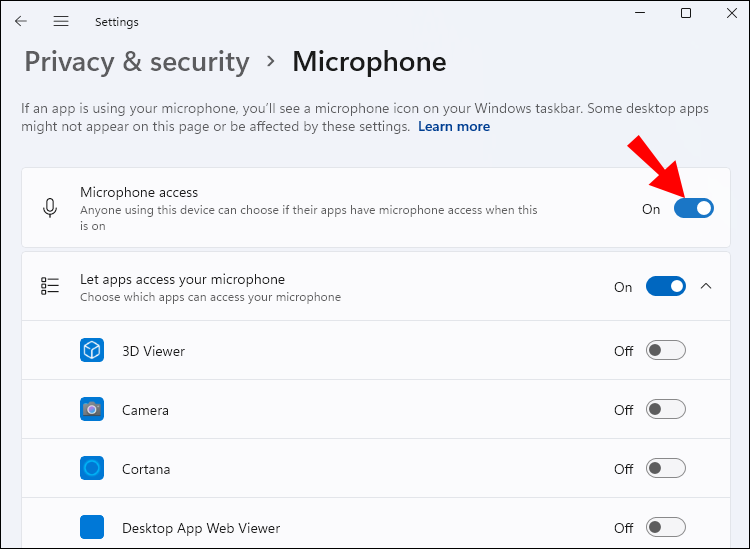Turn off the Microphone access toggle
Viewport: 750px width, 549px height.
pyautogui.click(x=694, y=208)
